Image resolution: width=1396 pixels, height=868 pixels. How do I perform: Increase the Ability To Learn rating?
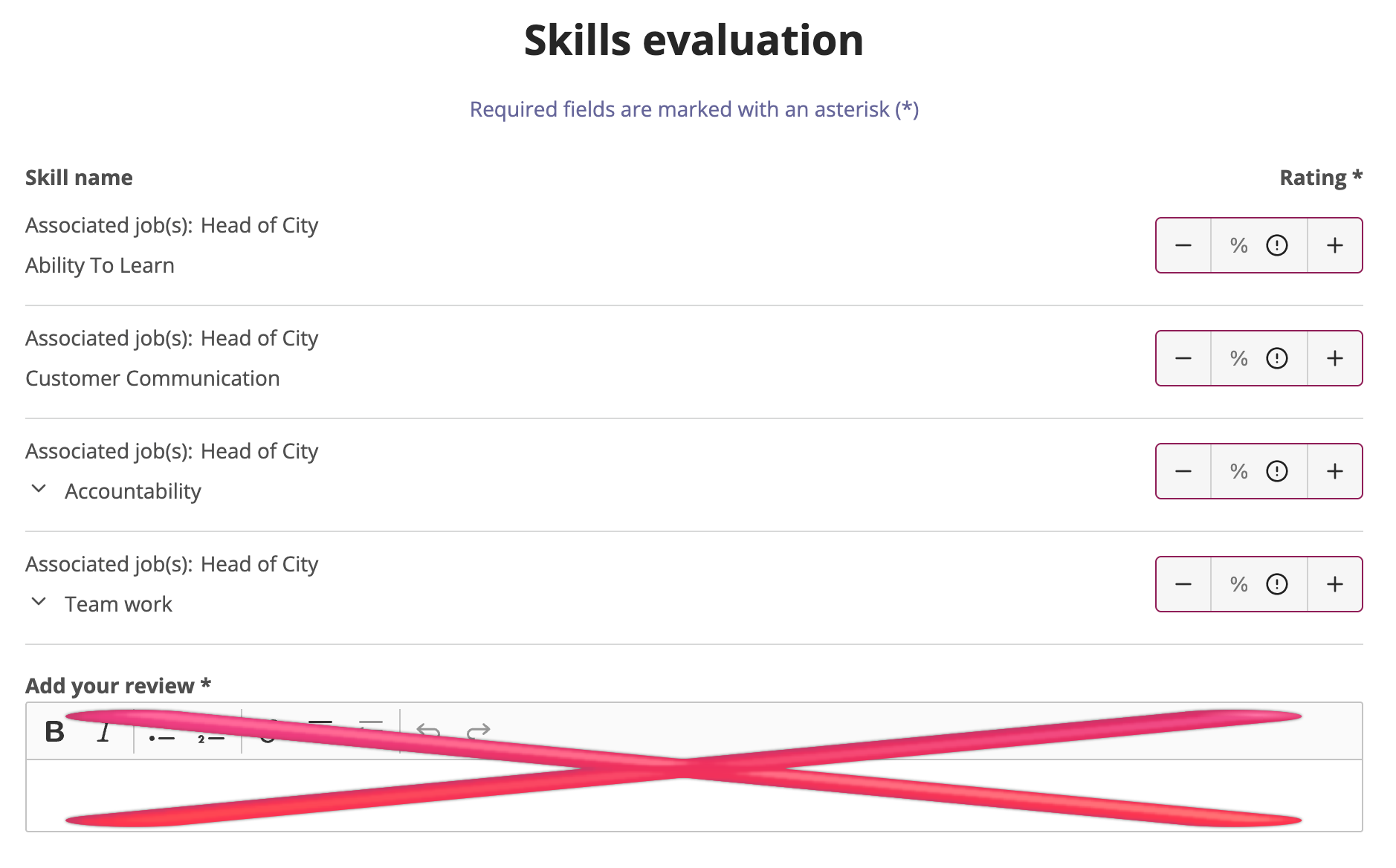[1334, 245]
